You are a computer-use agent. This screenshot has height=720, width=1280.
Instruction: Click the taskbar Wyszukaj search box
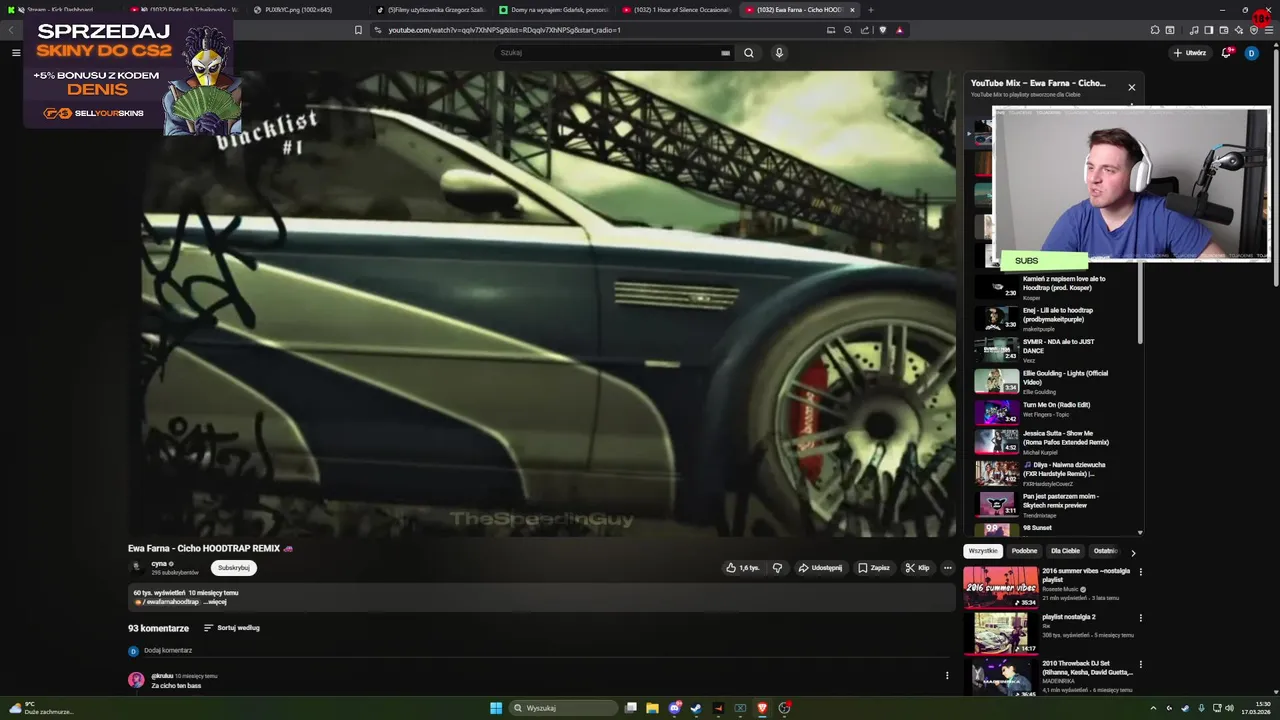point(565,708)
